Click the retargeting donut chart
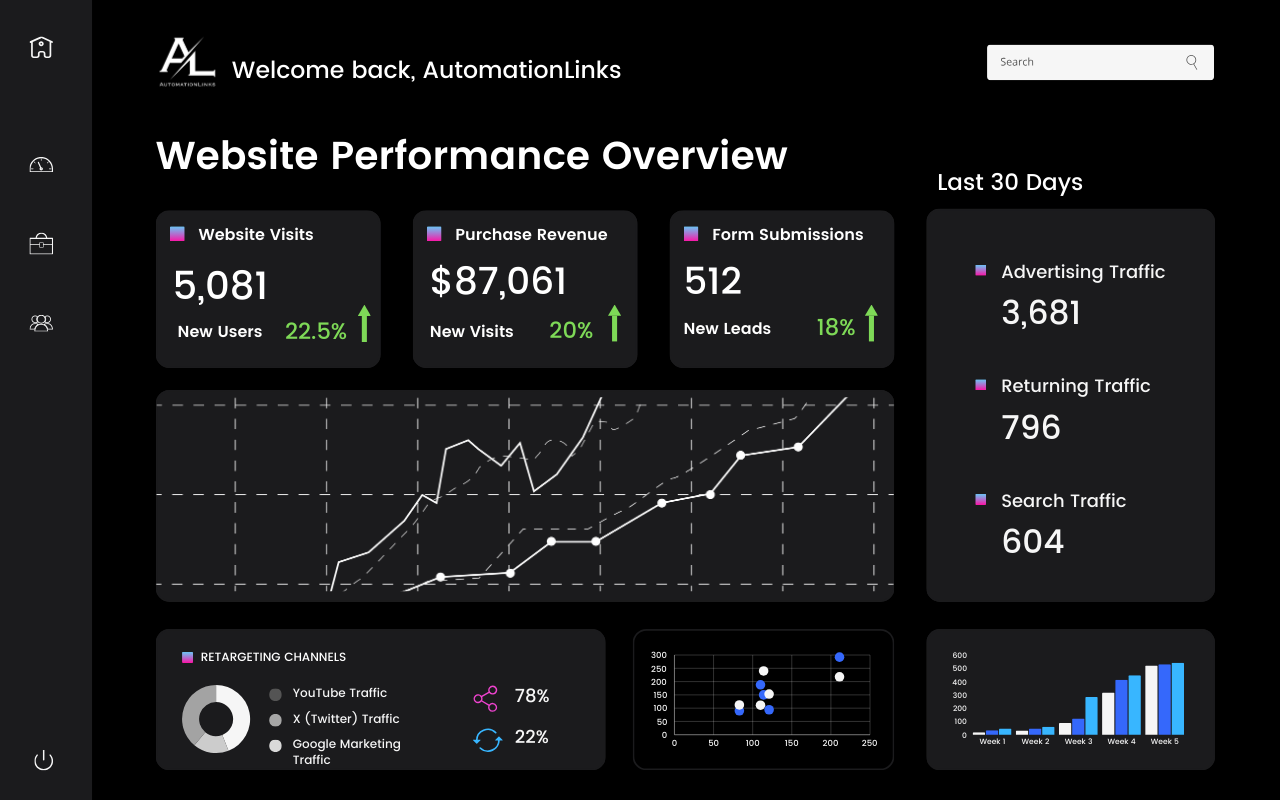Viewport: 1280px width, 800px height. [x=216, y=719]
